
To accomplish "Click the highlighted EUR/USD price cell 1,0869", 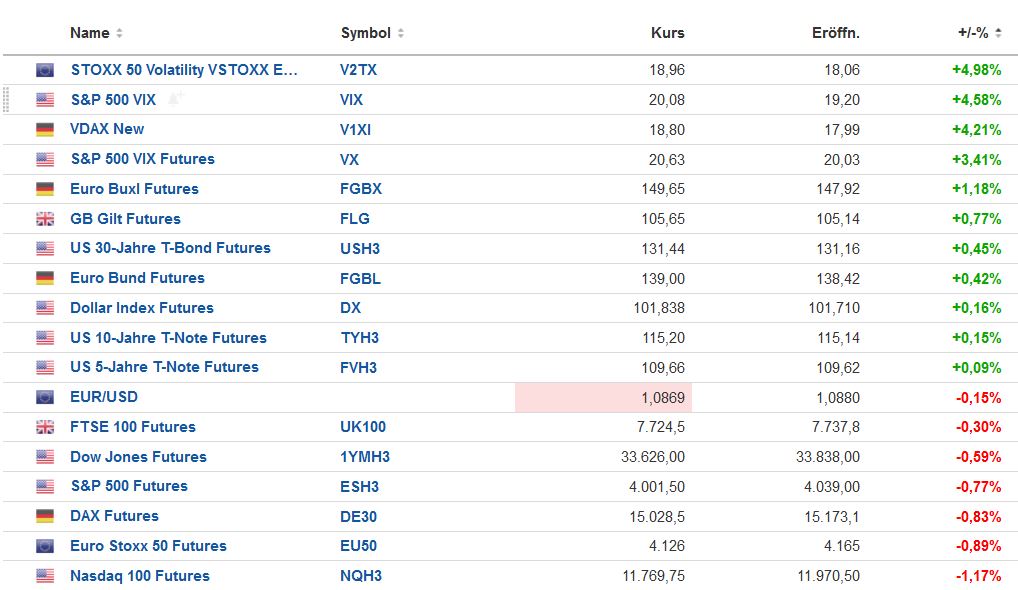I will point(603,397).
